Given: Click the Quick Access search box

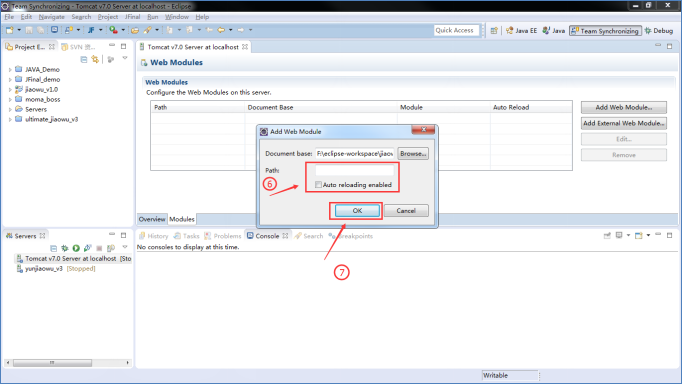Looking at the screenshot, I should pyautogui.click(x=456, y=30).
